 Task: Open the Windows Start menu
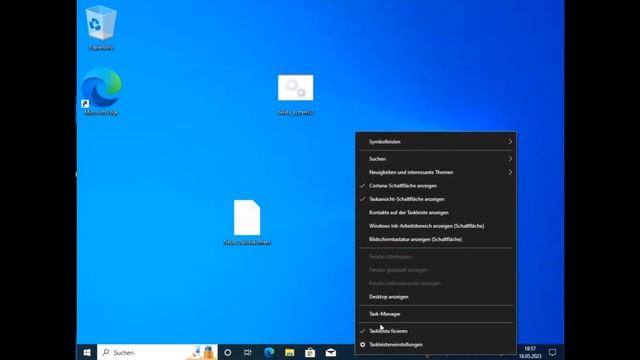click(x=87, y=352)
